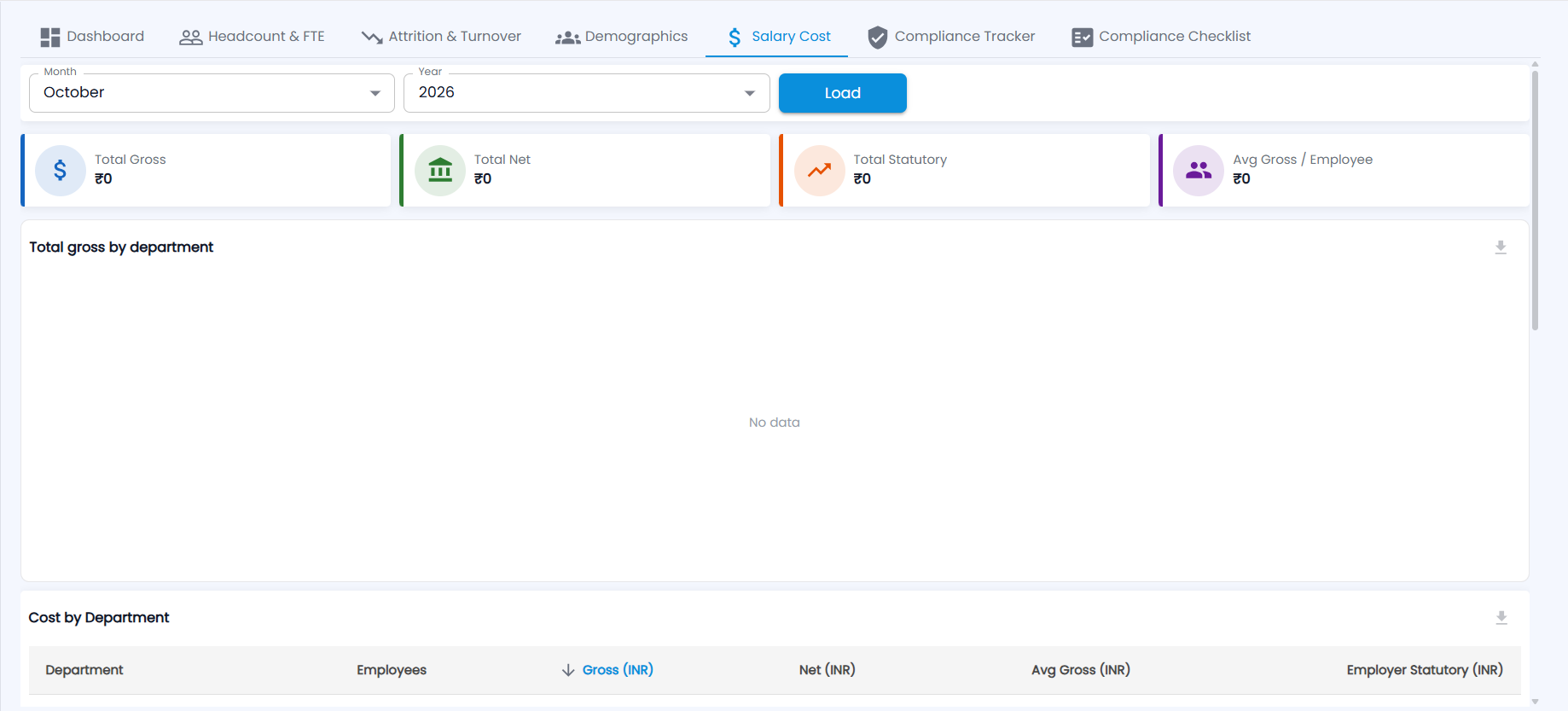1568x711 pixels.
Task: Click the Cost by Department heading
Action: pyautogui.click(x=99, y=618)
